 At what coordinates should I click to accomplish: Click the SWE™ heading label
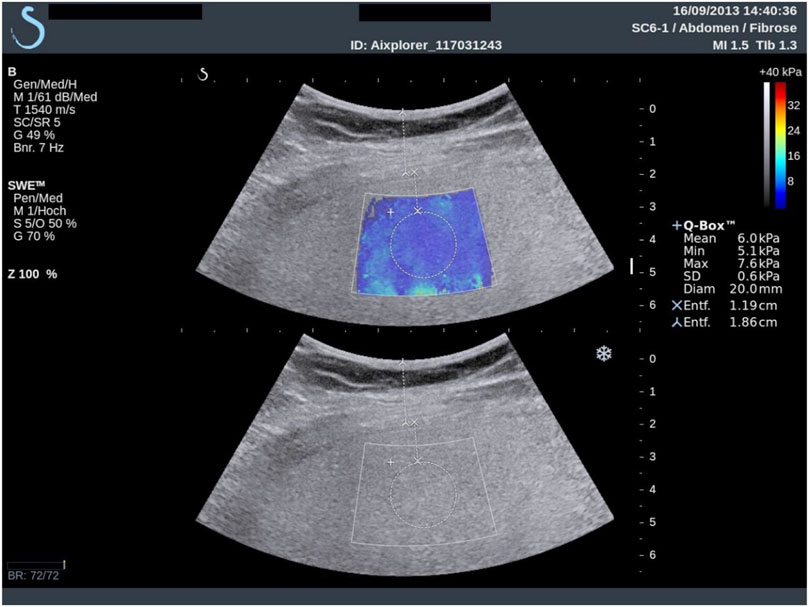[x=26, y=186]
